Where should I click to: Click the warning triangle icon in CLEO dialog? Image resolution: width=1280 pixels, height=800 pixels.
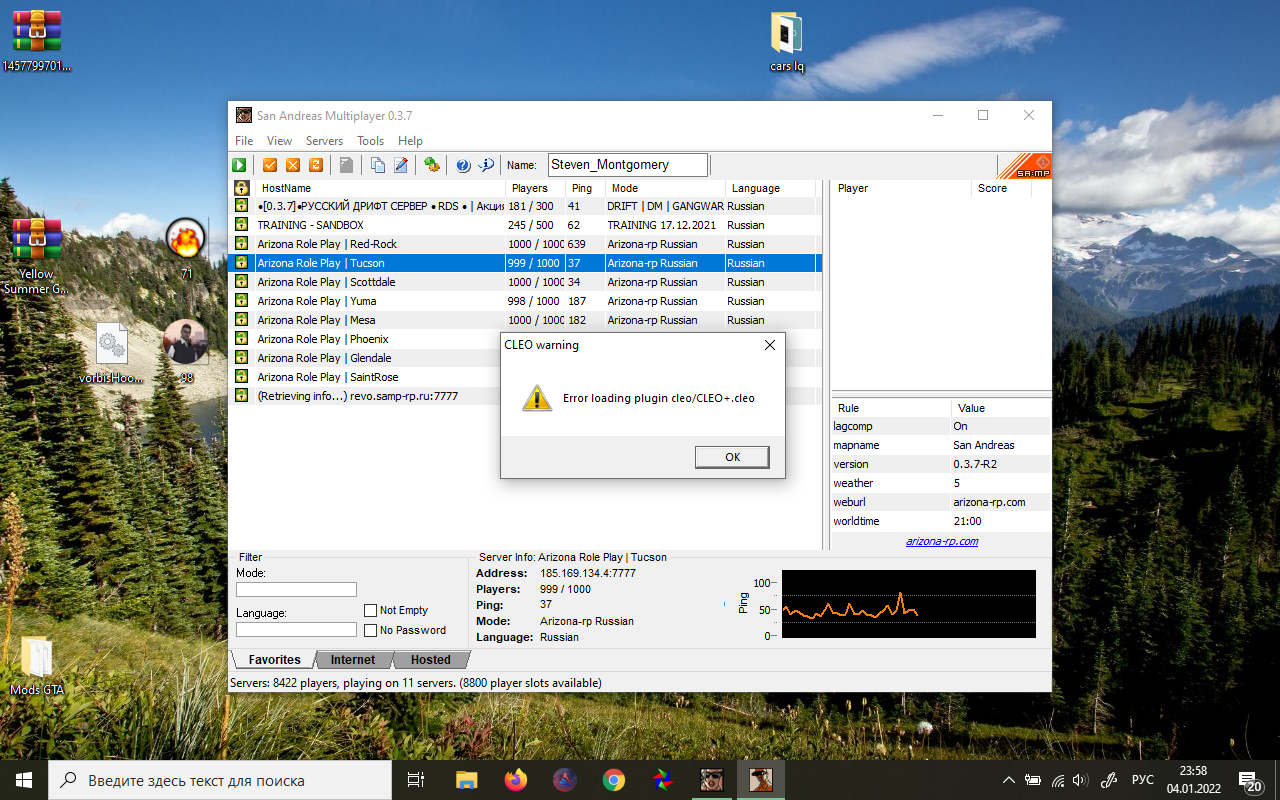(x=537, y=398)
